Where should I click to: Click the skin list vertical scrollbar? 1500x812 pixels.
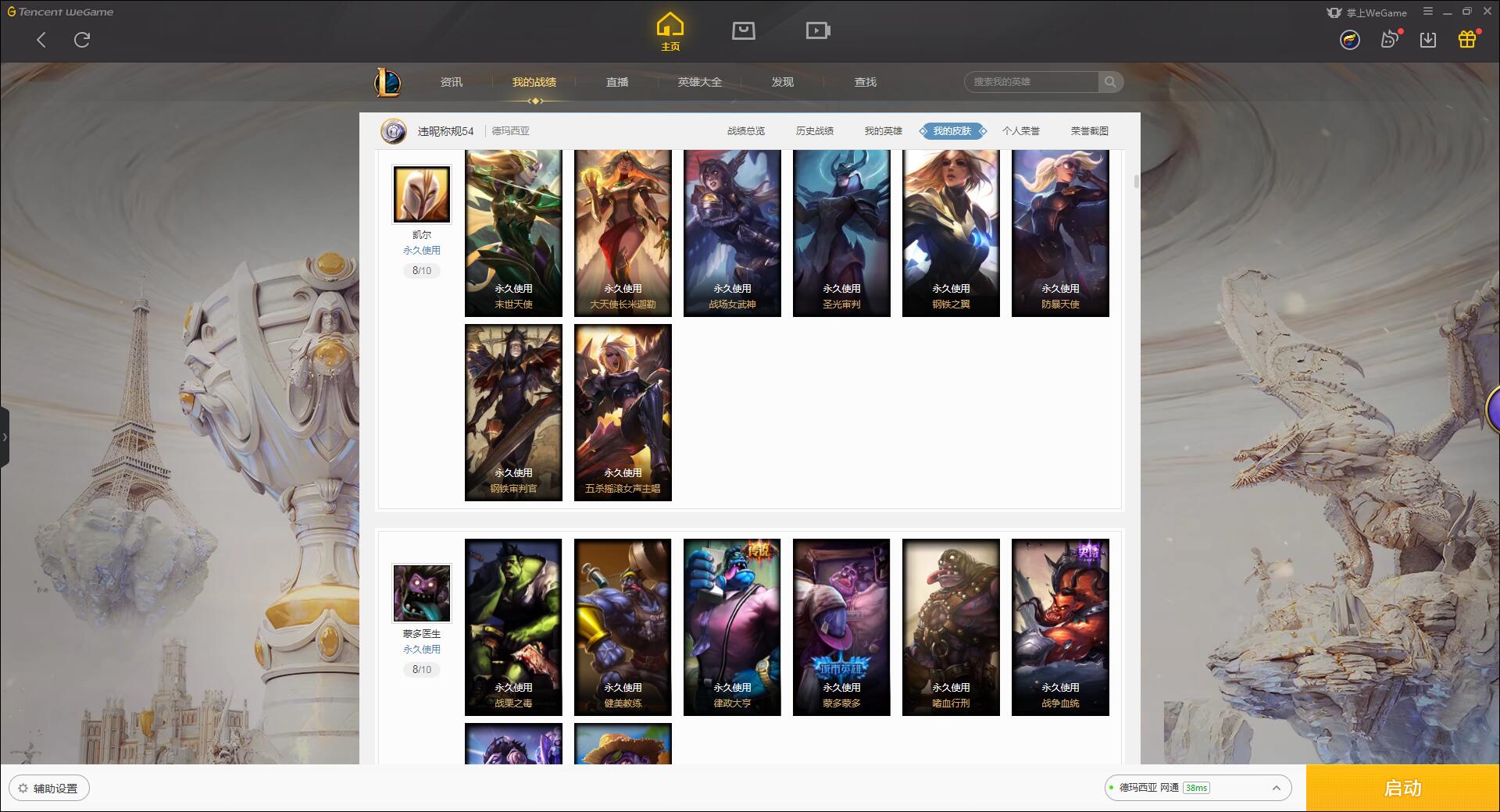pos(1136,181)
